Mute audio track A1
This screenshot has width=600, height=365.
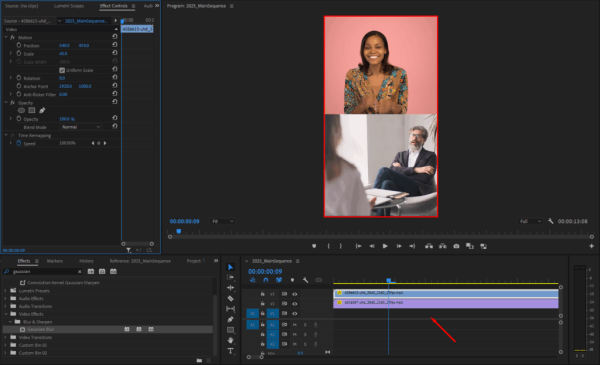click(x=295, y=325)
